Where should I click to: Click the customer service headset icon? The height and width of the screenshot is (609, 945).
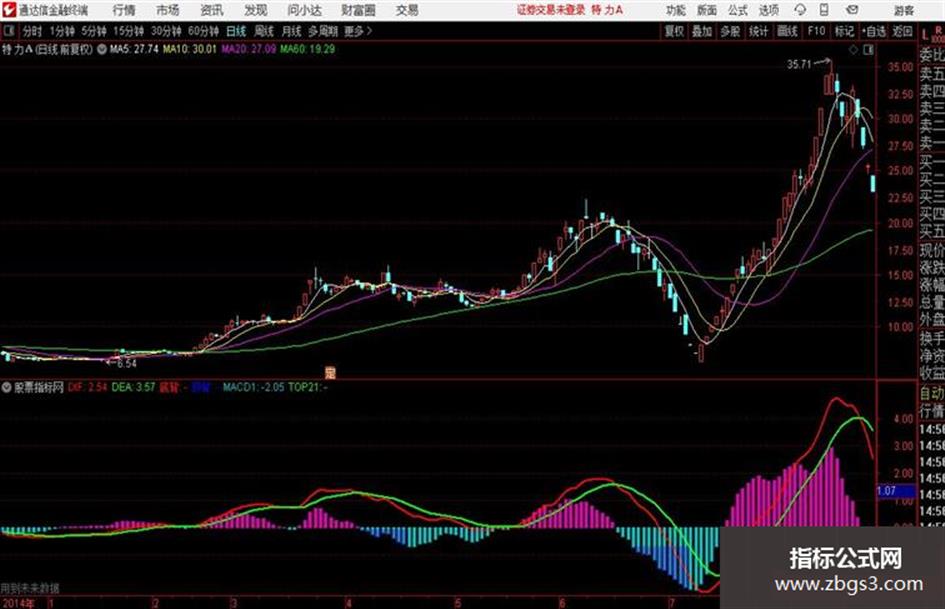[x=800, y=10]
